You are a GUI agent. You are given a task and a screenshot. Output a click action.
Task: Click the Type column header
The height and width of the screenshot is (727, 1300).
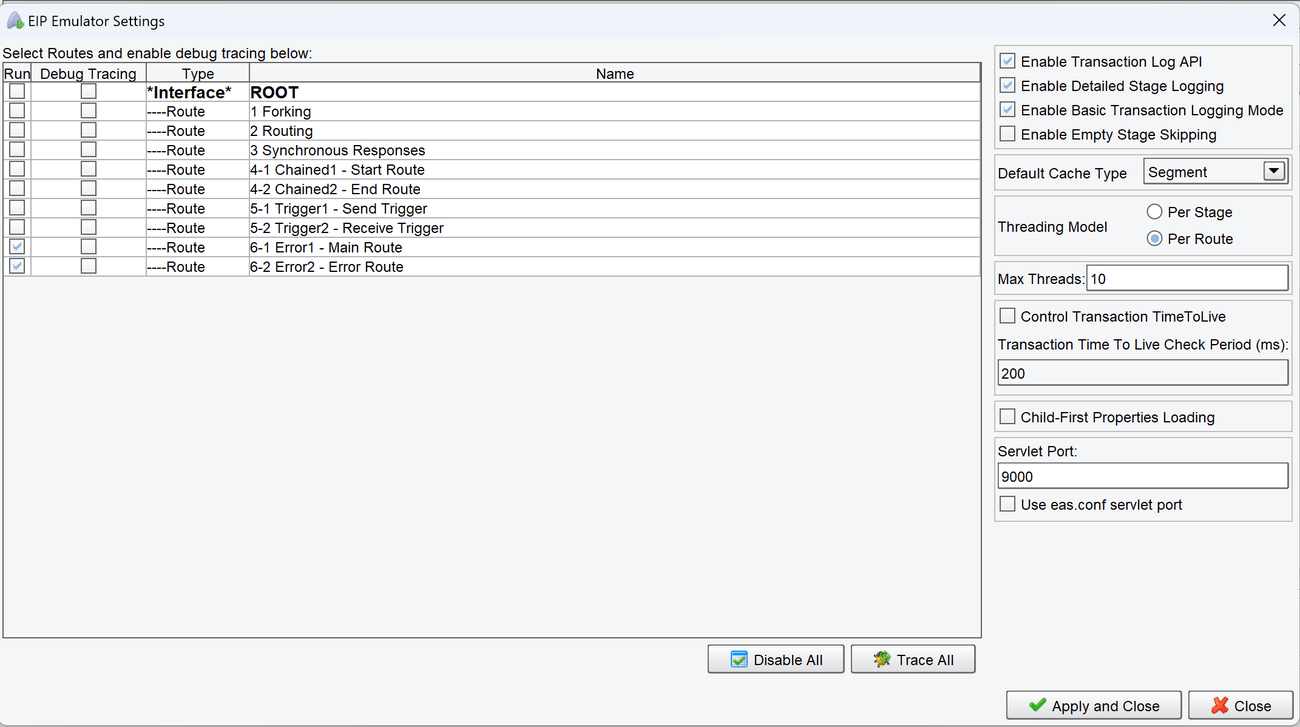pos(198,73)
